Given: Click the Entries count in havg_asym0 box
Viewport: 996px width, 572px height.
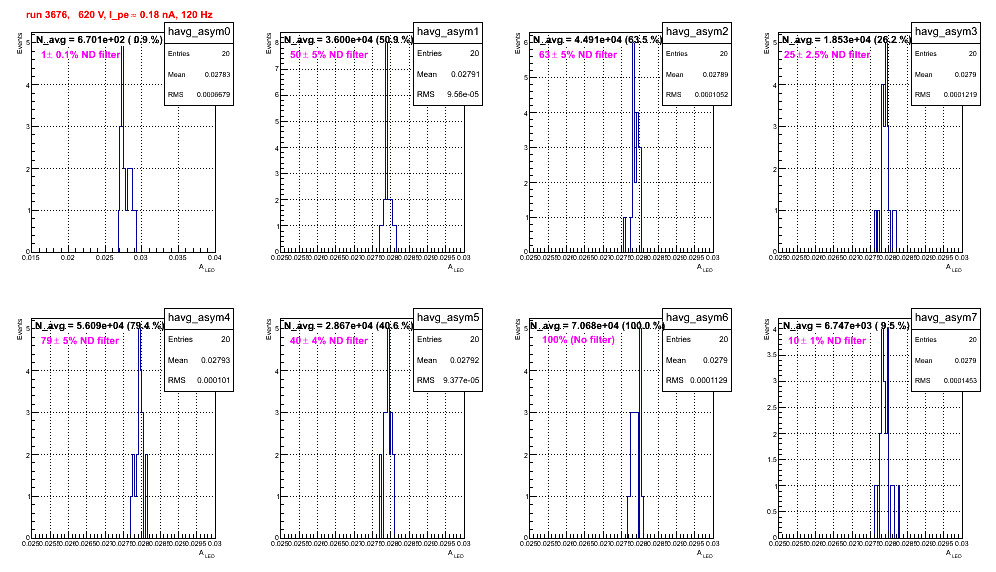Looking at the screenshot, I should pos(225,53).
